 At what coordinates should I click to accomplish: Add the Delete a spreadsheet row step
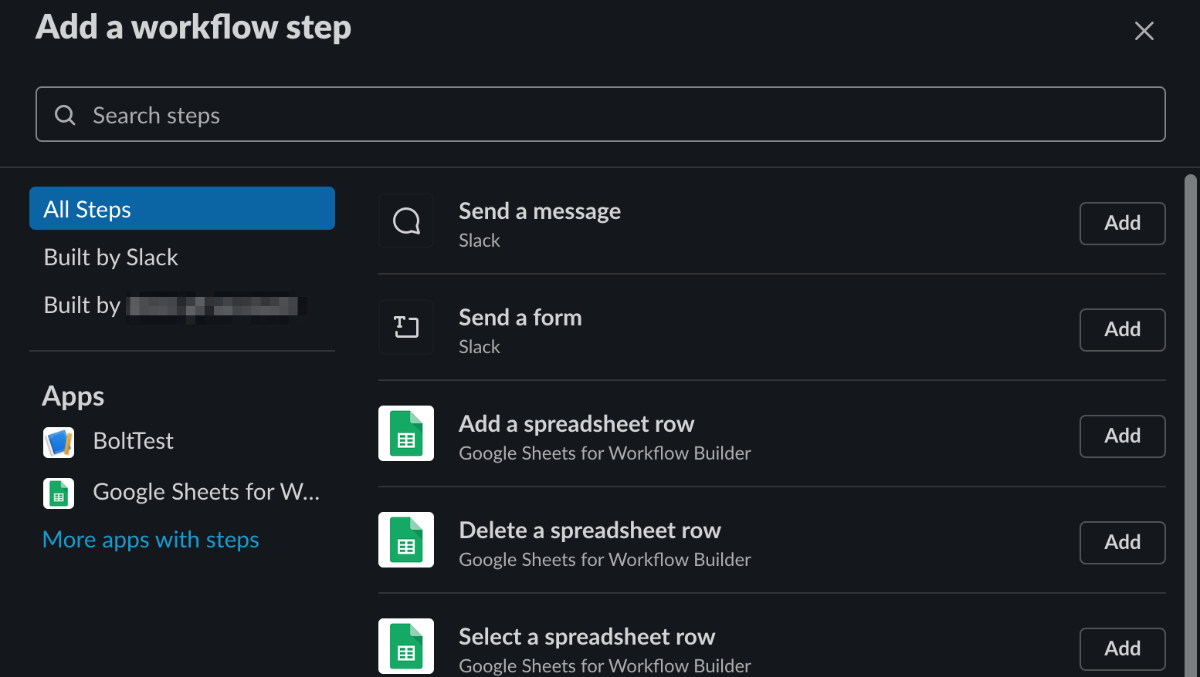[1122, 542]
